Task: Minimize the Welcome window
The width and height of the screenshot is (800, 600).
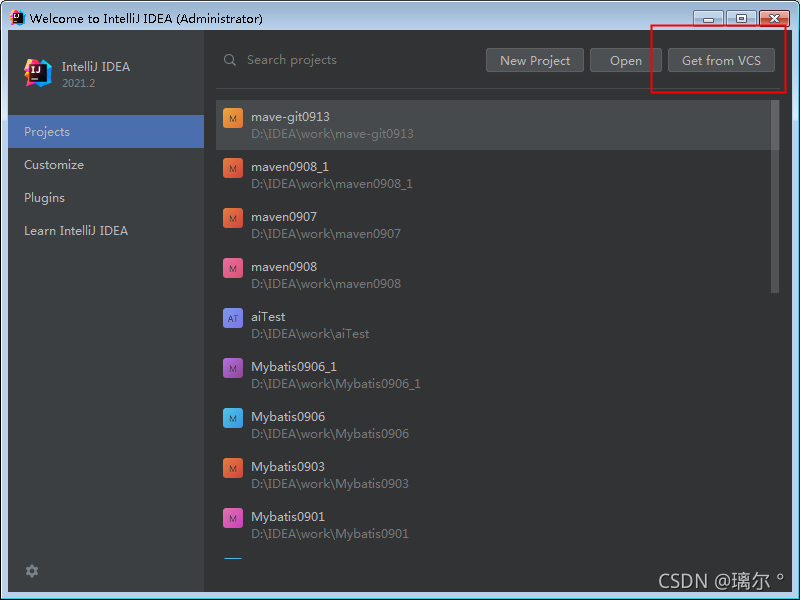Action: [x=708, y=18]
